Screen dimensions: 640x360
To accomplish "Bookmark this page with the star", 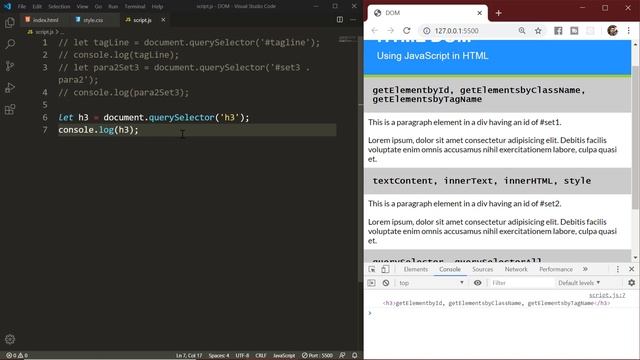I will (x=538, y=31).
